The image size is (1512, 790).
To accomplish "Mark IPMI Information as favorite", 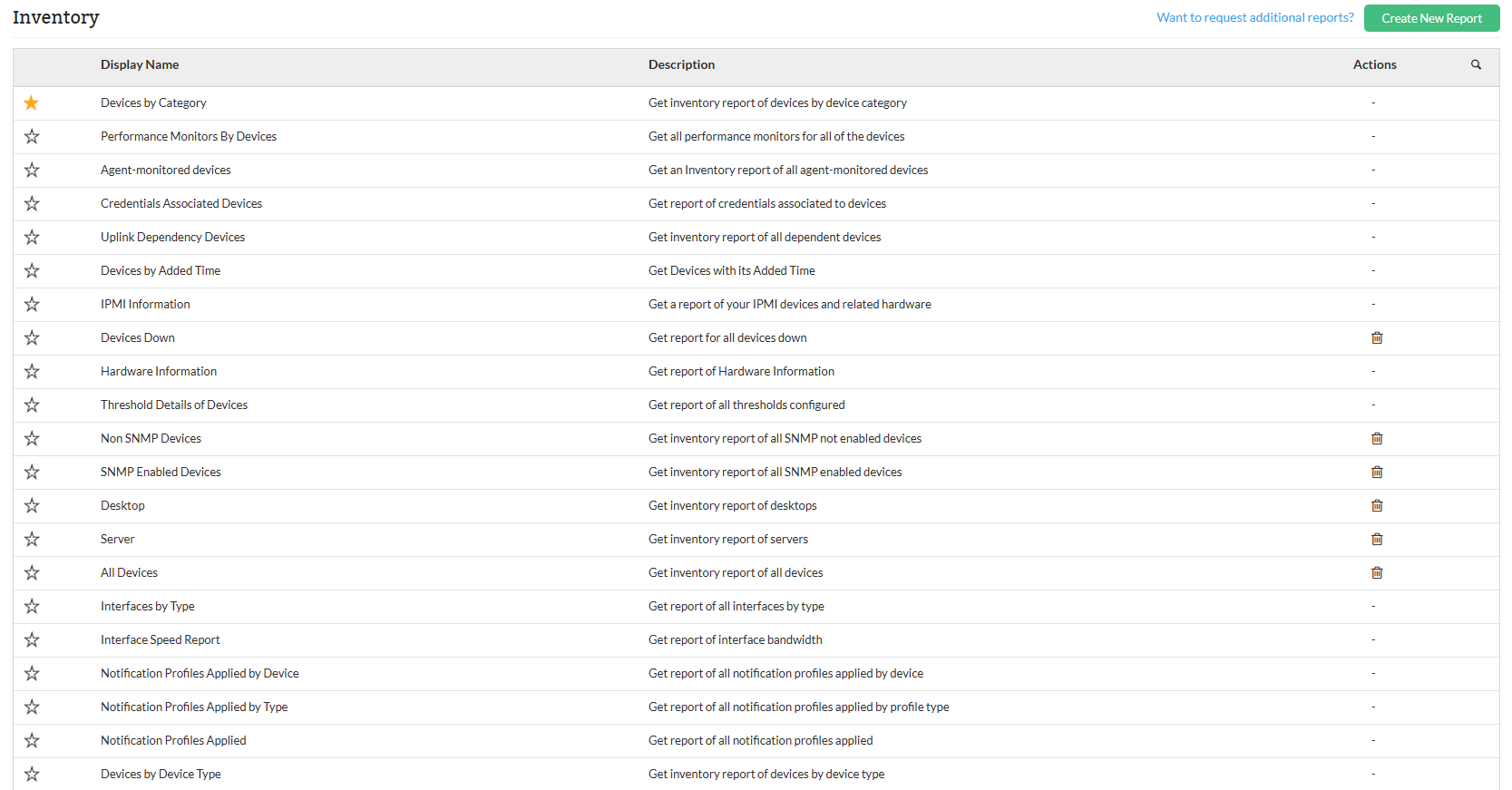I will (x=32, y=304).
